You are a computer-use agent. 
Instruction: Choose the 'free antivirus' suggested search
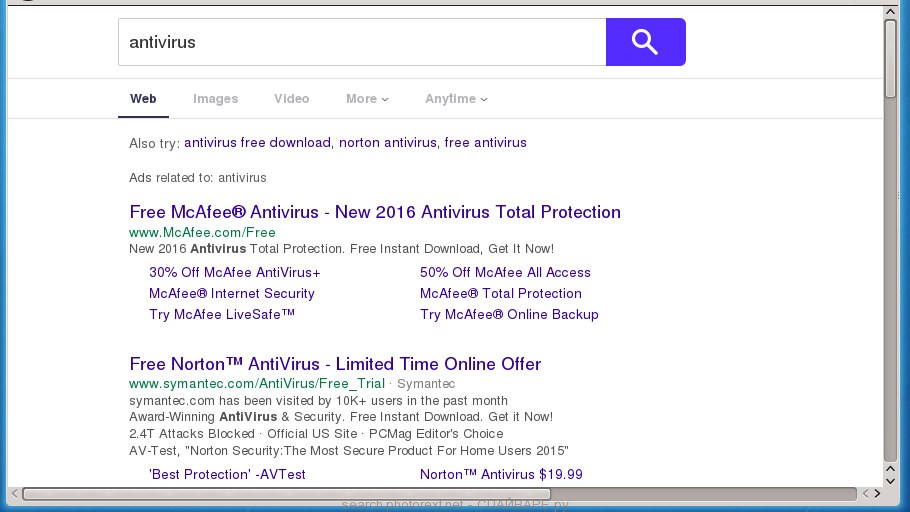pos(485,143)
